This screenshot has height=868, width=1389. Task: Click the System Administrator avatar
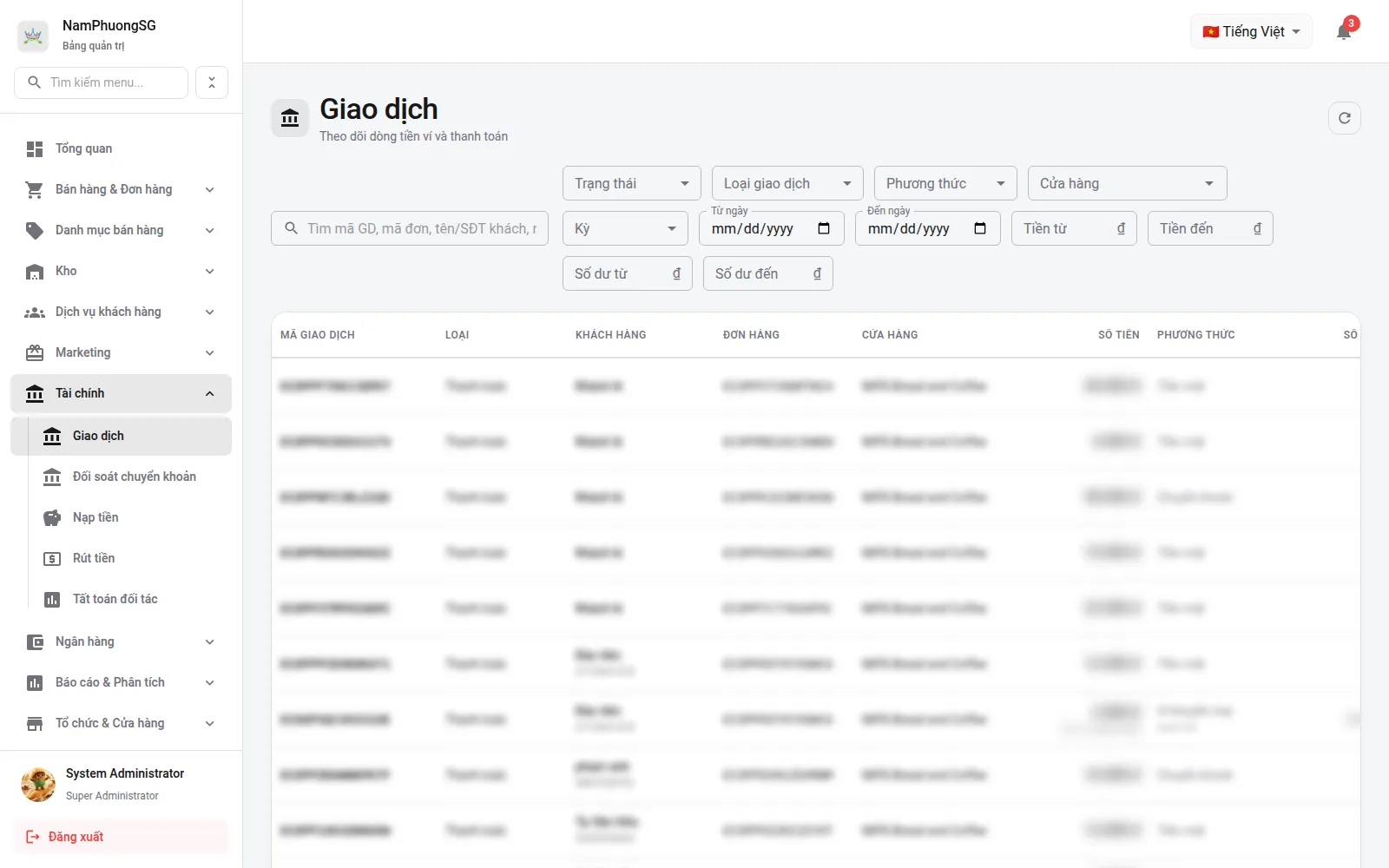[38, 784]
